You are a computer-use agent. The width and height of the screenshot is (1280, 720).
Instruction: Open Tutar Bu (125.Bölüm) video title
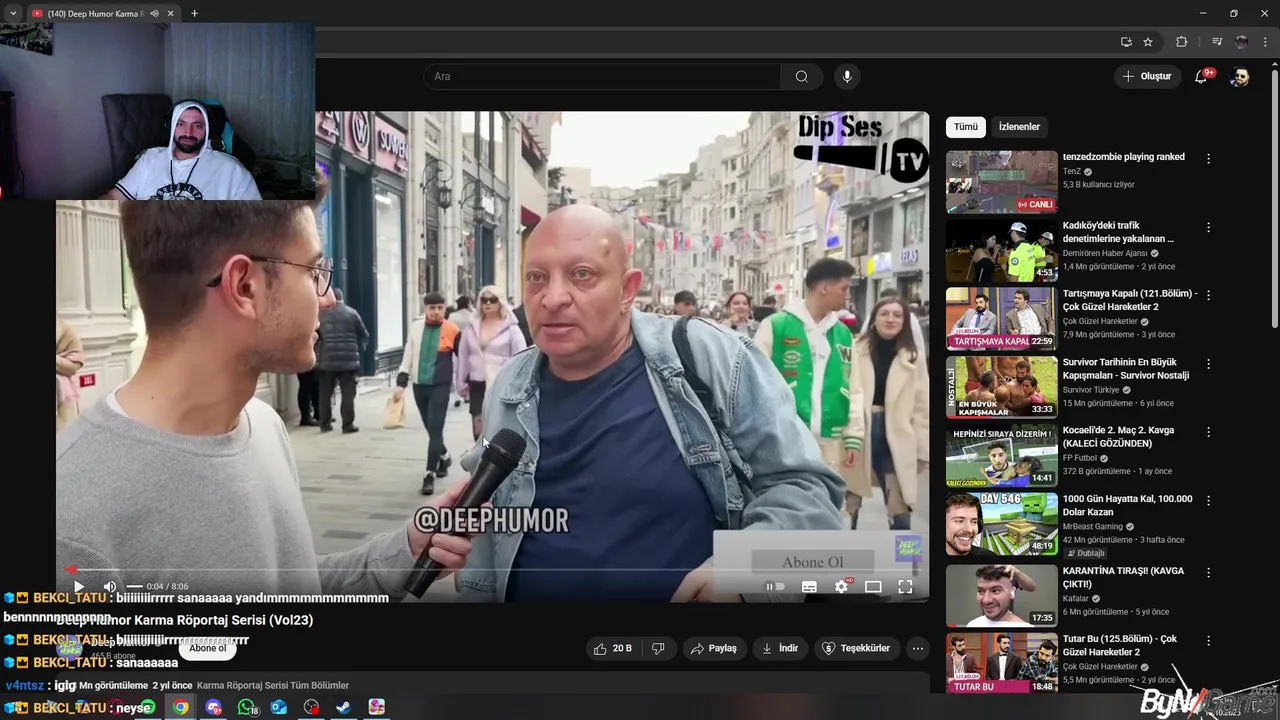tap(1120, 645)
